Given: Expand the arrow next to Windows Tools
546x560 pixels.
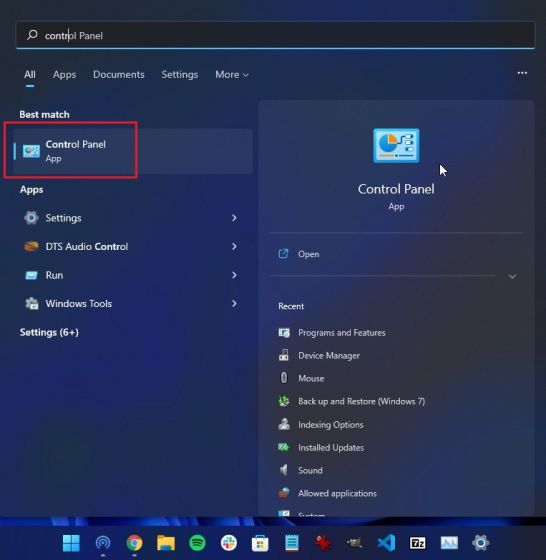Looking at the screenshot, I should 234,304.
